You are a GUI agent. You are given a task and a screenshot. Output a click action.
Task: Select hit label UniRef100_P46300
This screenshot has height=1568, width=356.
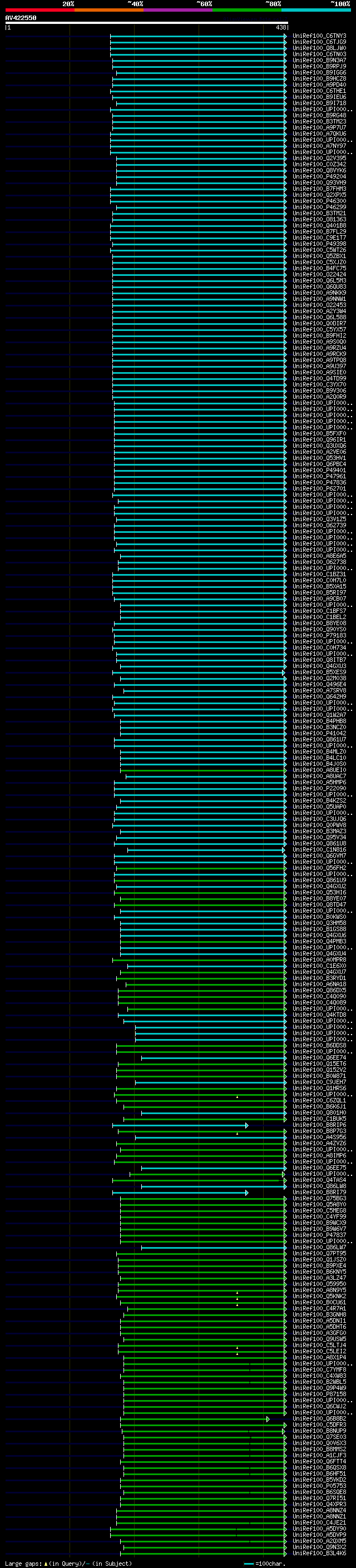[319, 201]
